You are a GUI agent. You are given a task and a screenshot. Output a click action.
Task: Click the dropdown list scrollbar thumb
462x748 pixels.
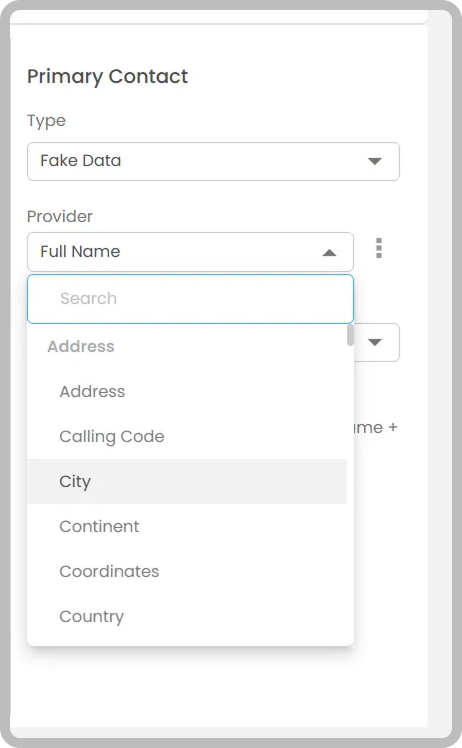pos(350,335)
